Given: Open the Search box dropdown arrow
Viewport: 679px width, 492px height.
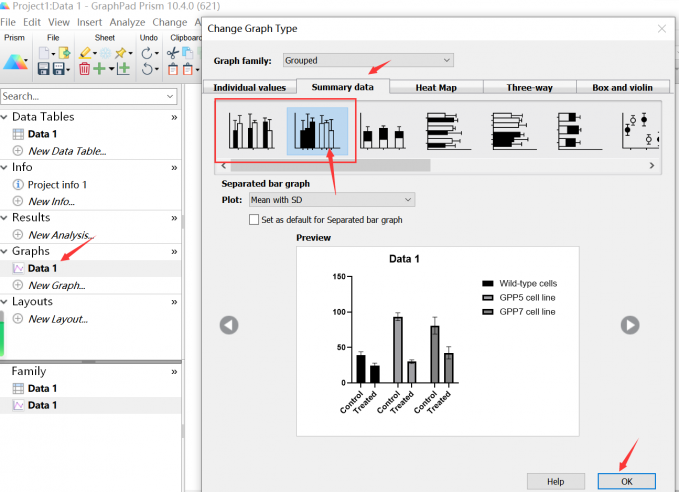Looking at the screenshot, I should click(x=170, y=96).
